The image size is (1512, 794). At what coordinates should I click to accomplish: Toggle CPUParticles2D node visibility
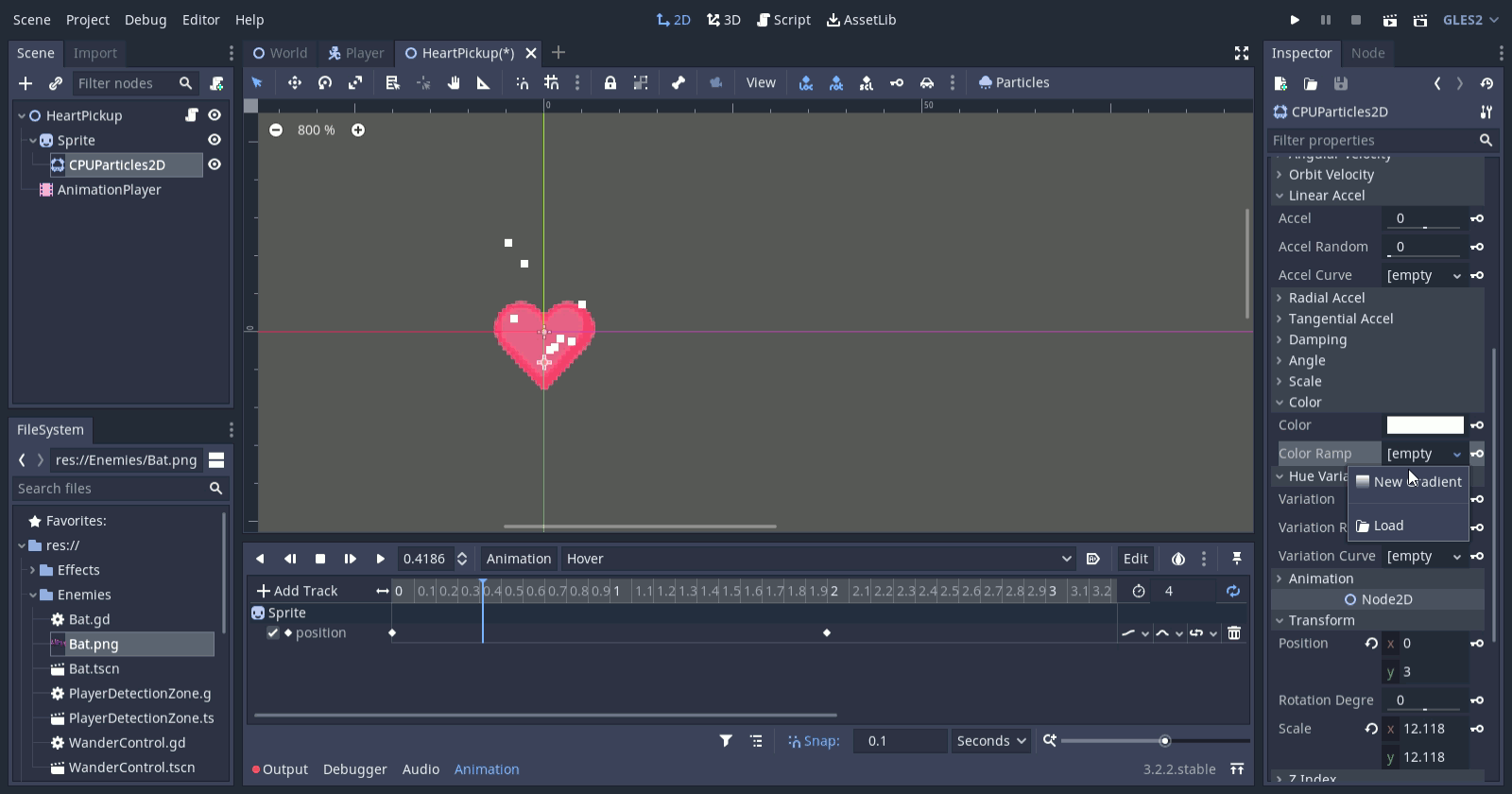[215, 164]
